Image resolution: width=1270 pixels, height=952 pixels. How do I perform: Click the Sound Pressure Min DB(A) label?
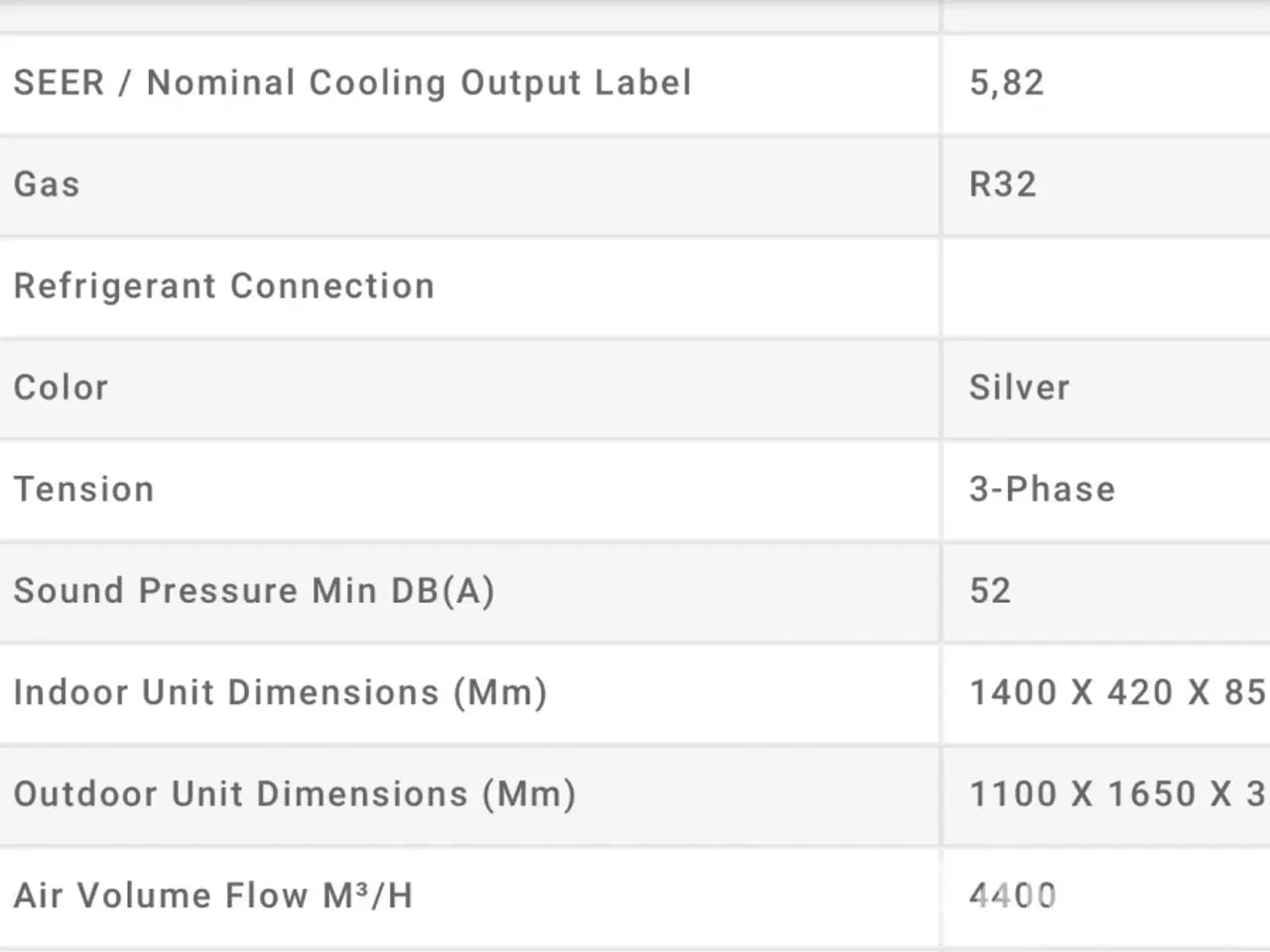pos(254,591)
